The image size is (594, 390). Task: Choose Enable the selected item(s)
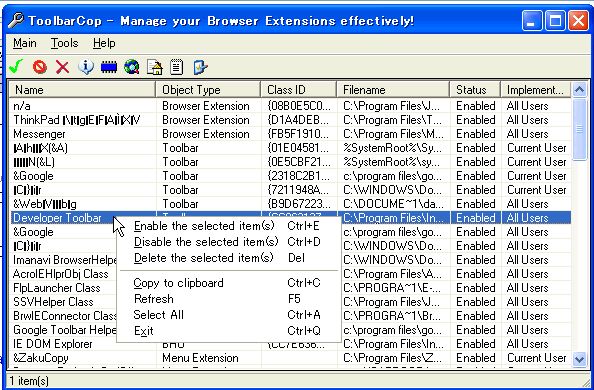[x=228, y=226]
